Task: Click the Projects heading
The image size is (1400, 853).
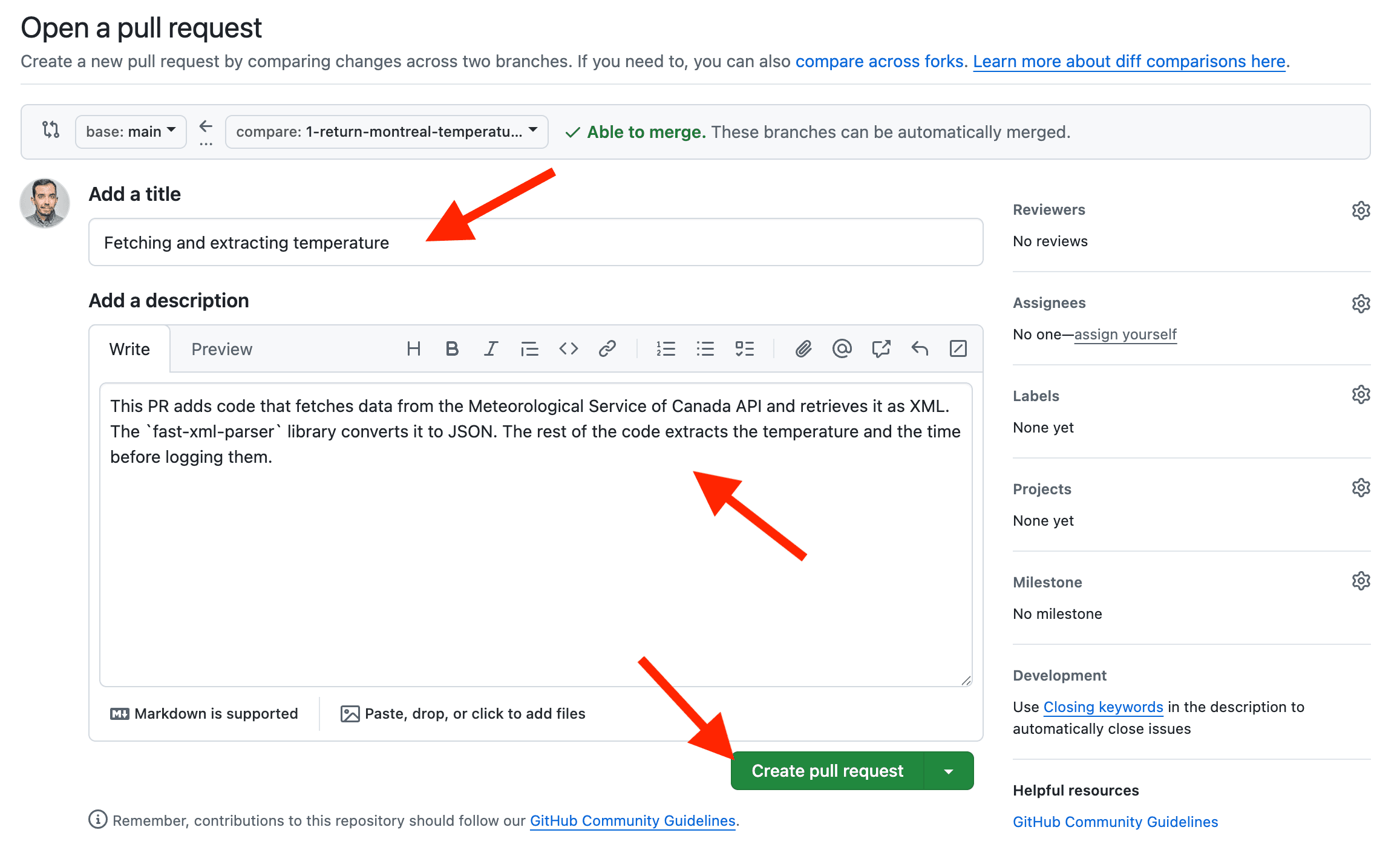Action: (x=1042, y=489)
